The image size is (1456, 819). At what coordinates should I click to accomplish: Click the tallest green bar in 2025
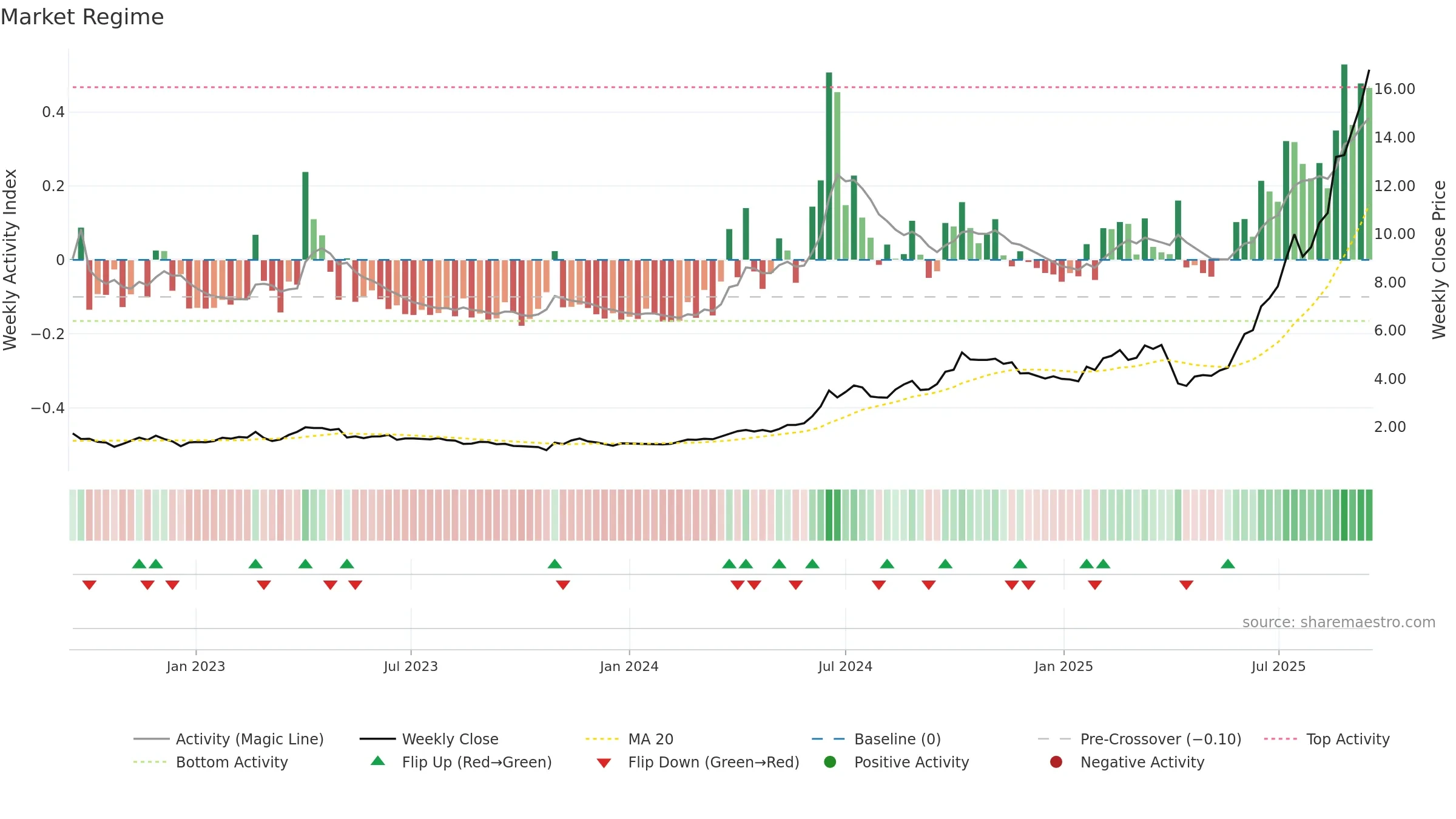pos(1344,162)
